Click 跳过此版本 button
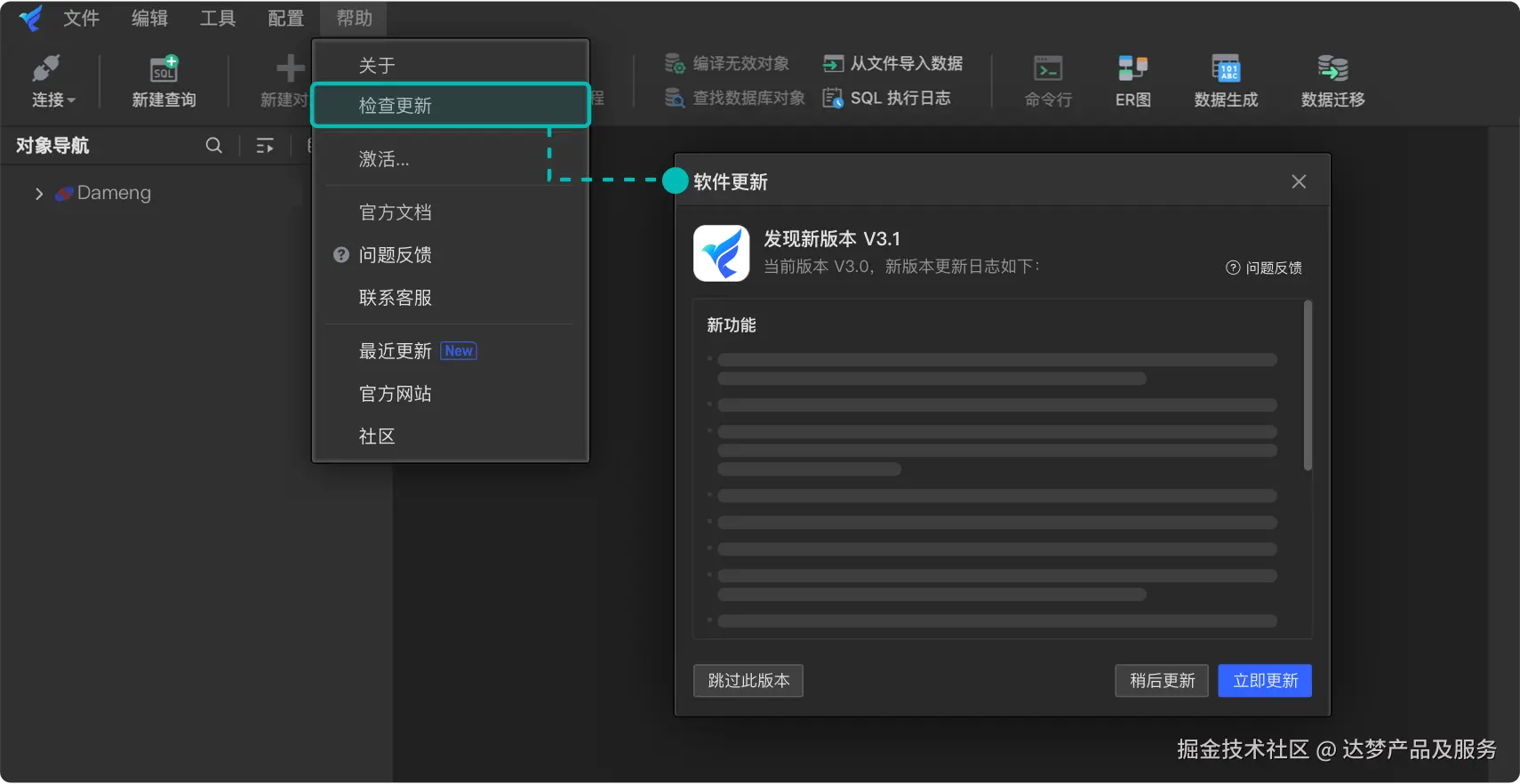1520x784 pixels. [x=748, y=681]
